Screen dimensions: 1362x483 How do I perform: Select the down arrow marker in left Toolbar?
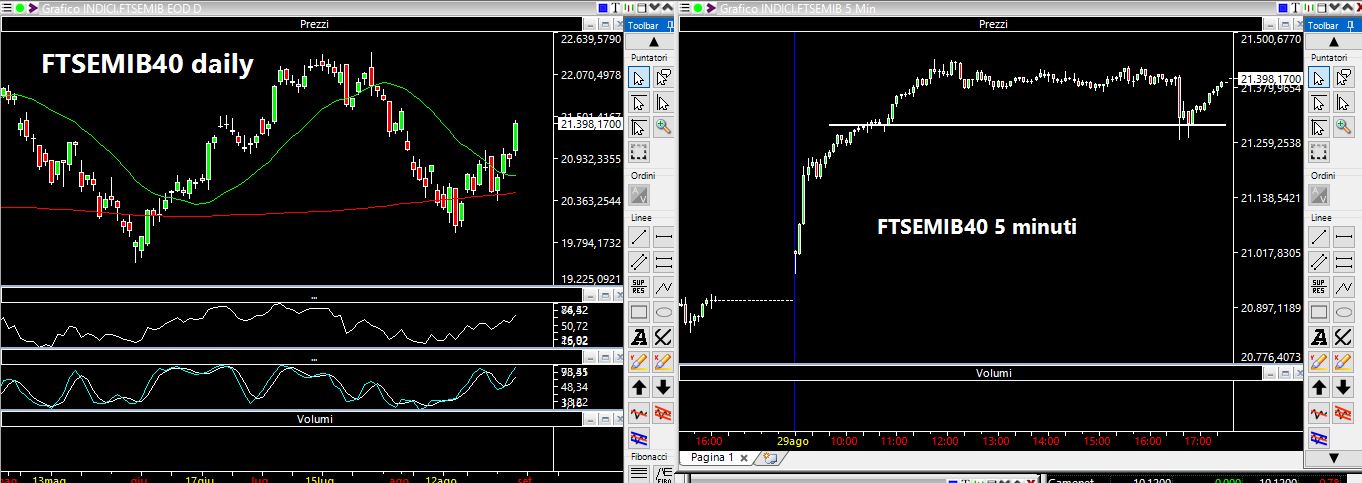click(x=662, y=387)
